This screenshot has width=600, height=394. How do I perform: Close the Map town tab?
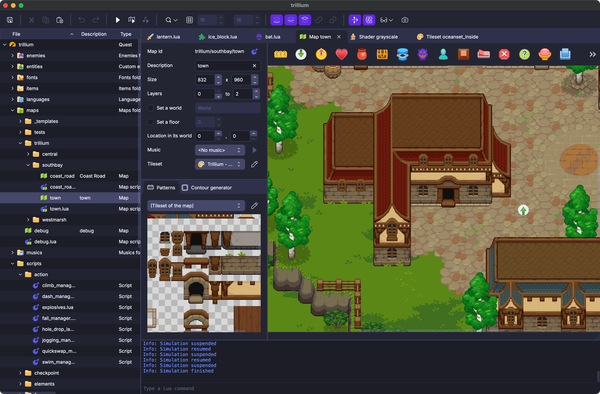coord(339,37)
